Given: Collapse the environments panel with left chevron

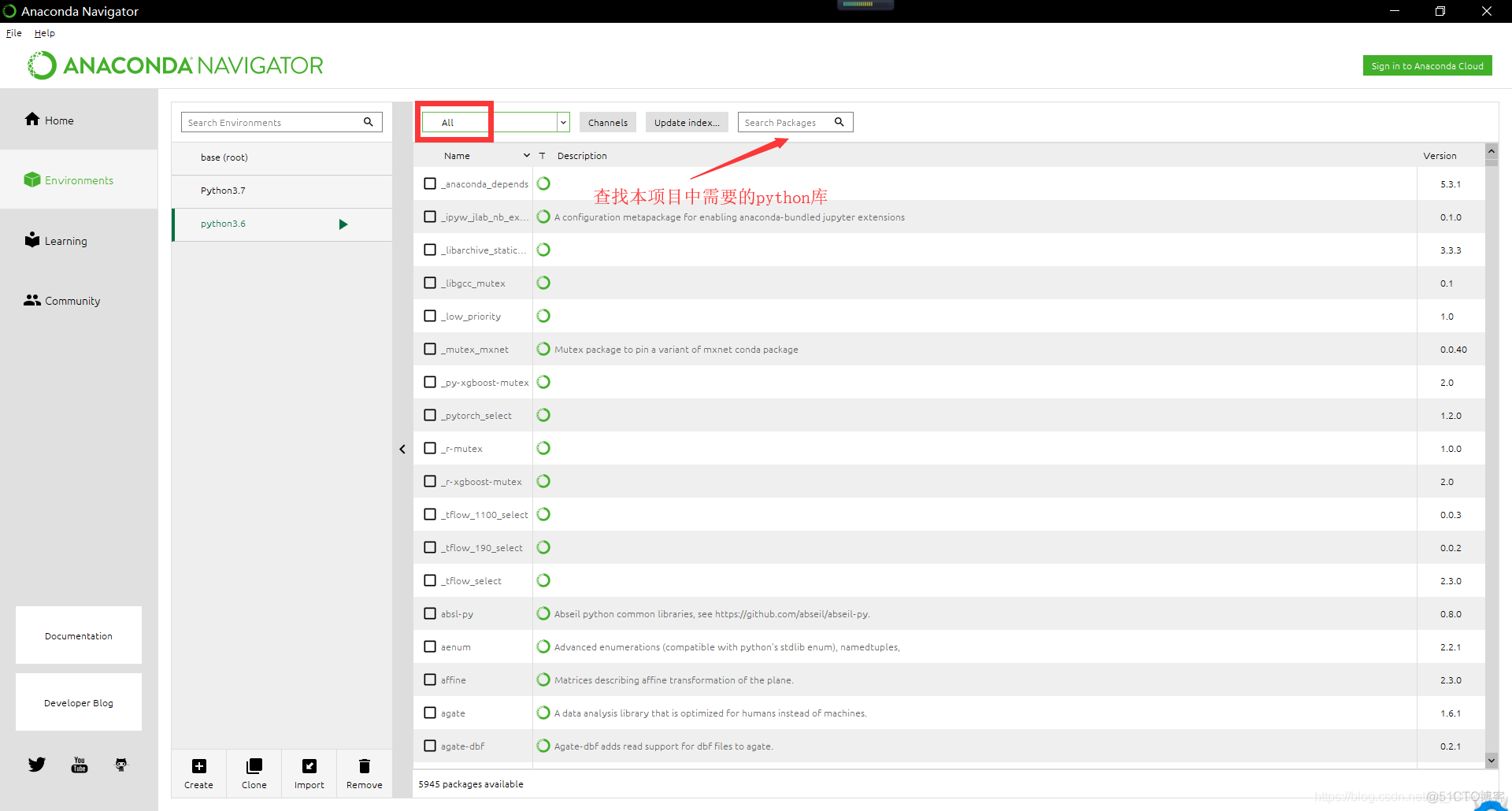Looking at the screenshot, I should [402, 449].
